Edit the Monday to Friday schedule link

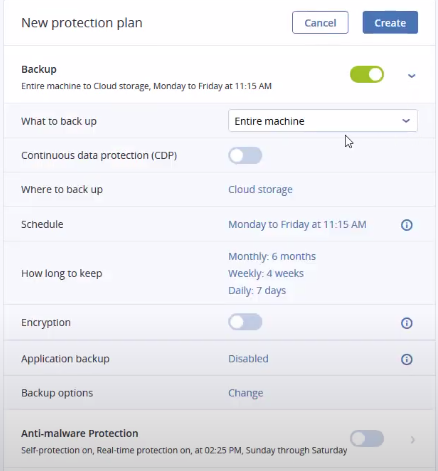point(297,225)
